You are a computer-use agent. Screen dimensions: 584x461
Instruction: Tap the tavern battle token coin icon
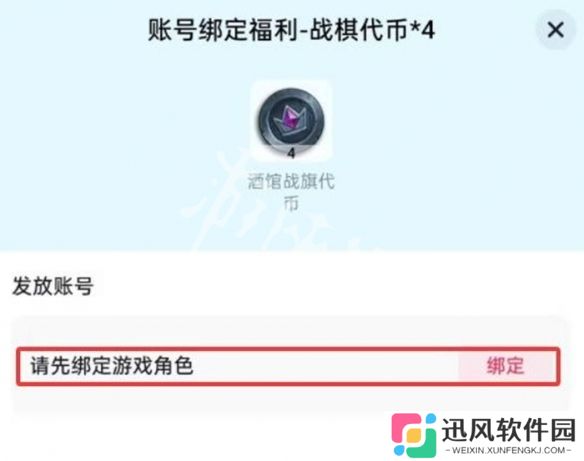[x=291, y=121]
